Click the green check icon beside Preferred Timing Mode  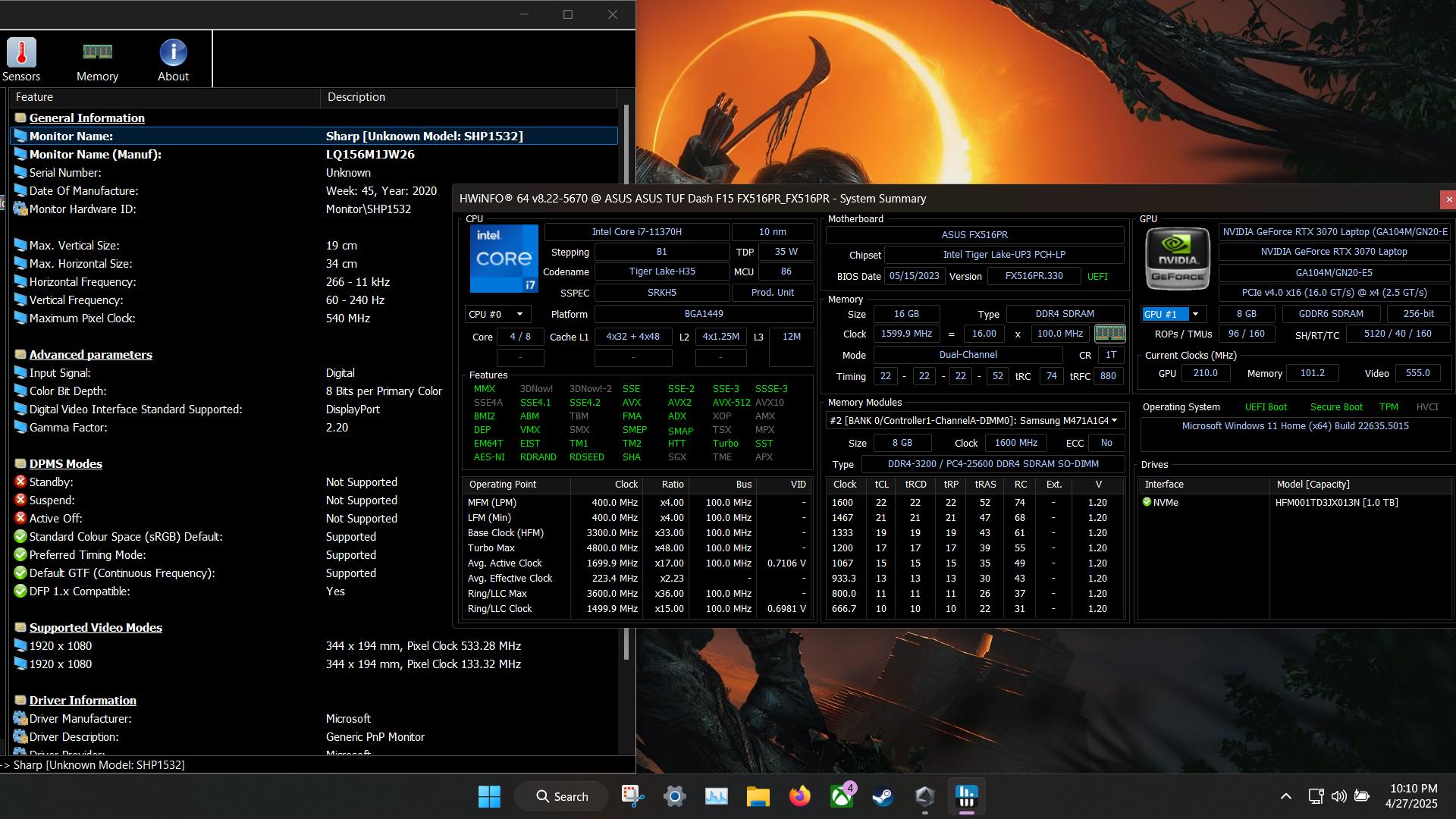pyautogui.click(x=20, y=554)
